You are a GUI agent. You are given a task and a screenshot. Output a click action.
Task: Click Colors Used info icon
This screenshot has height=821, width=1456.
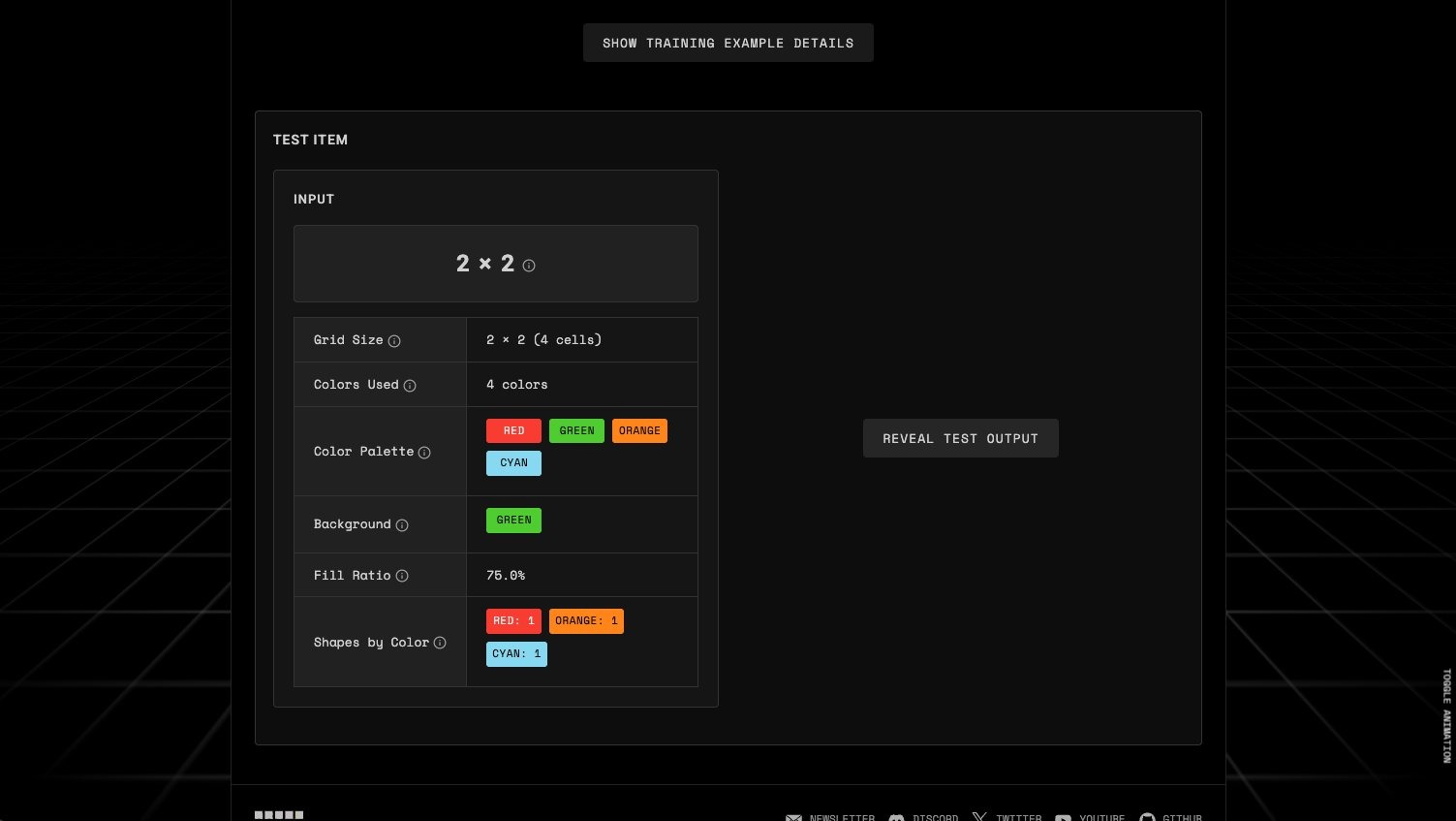tap(410, 386)
